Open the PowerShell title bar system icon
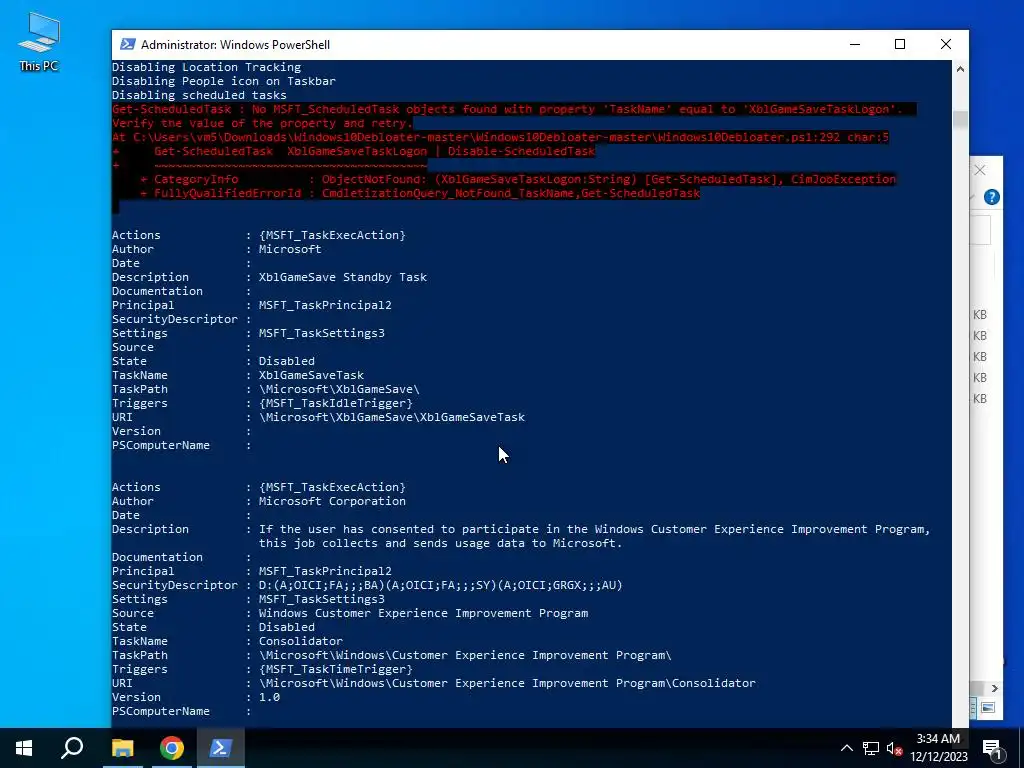This screenshot has height=768, width=1024. coord(128,44)
